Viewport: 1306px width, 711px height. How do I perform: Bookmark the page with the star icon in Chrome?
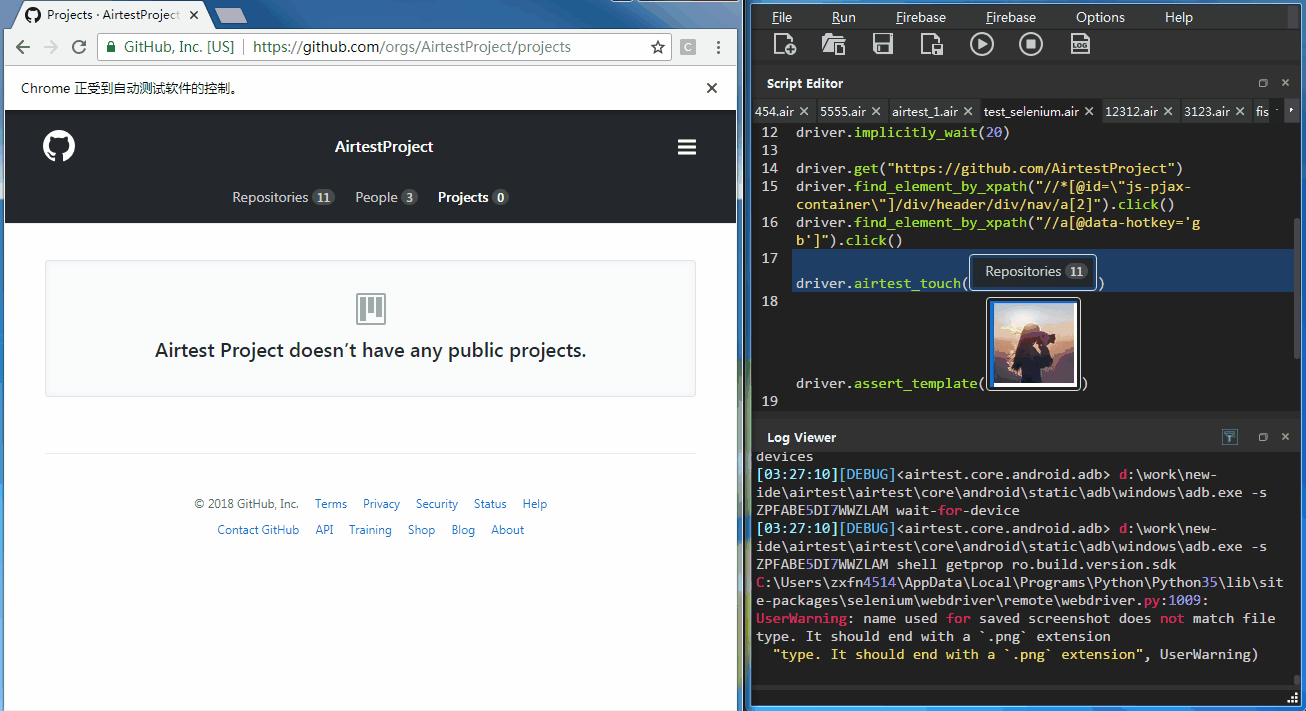(658, 47)
